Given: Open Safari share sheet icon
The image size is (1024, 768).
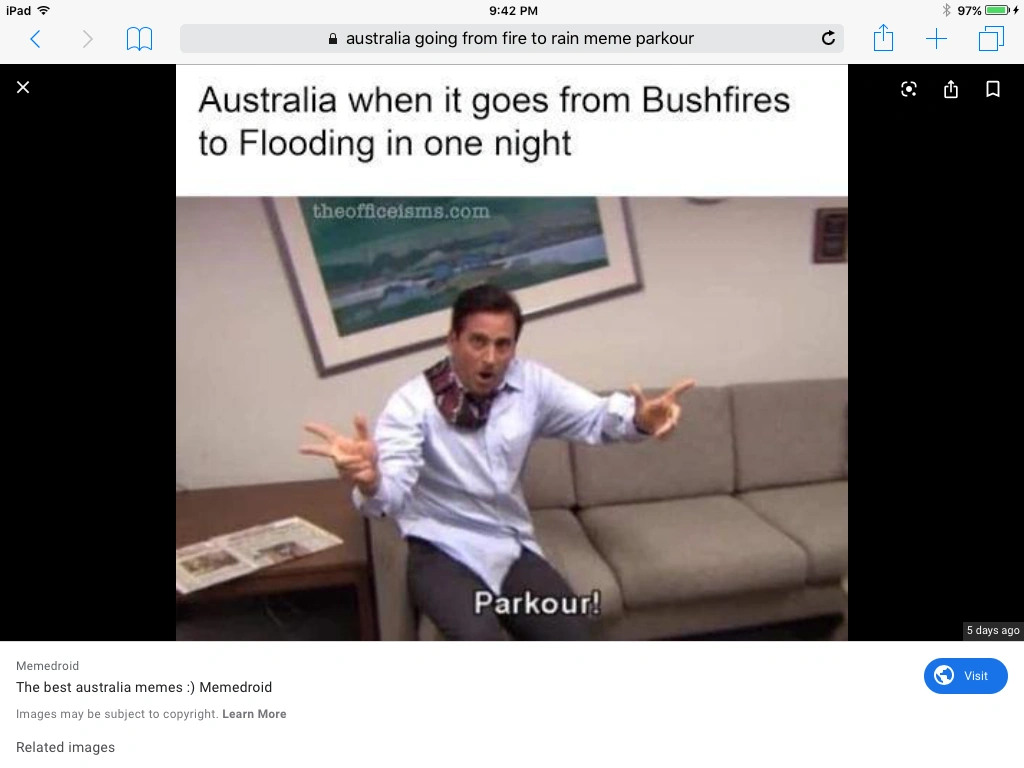Looking at the screenshot, I should point(883,37).
